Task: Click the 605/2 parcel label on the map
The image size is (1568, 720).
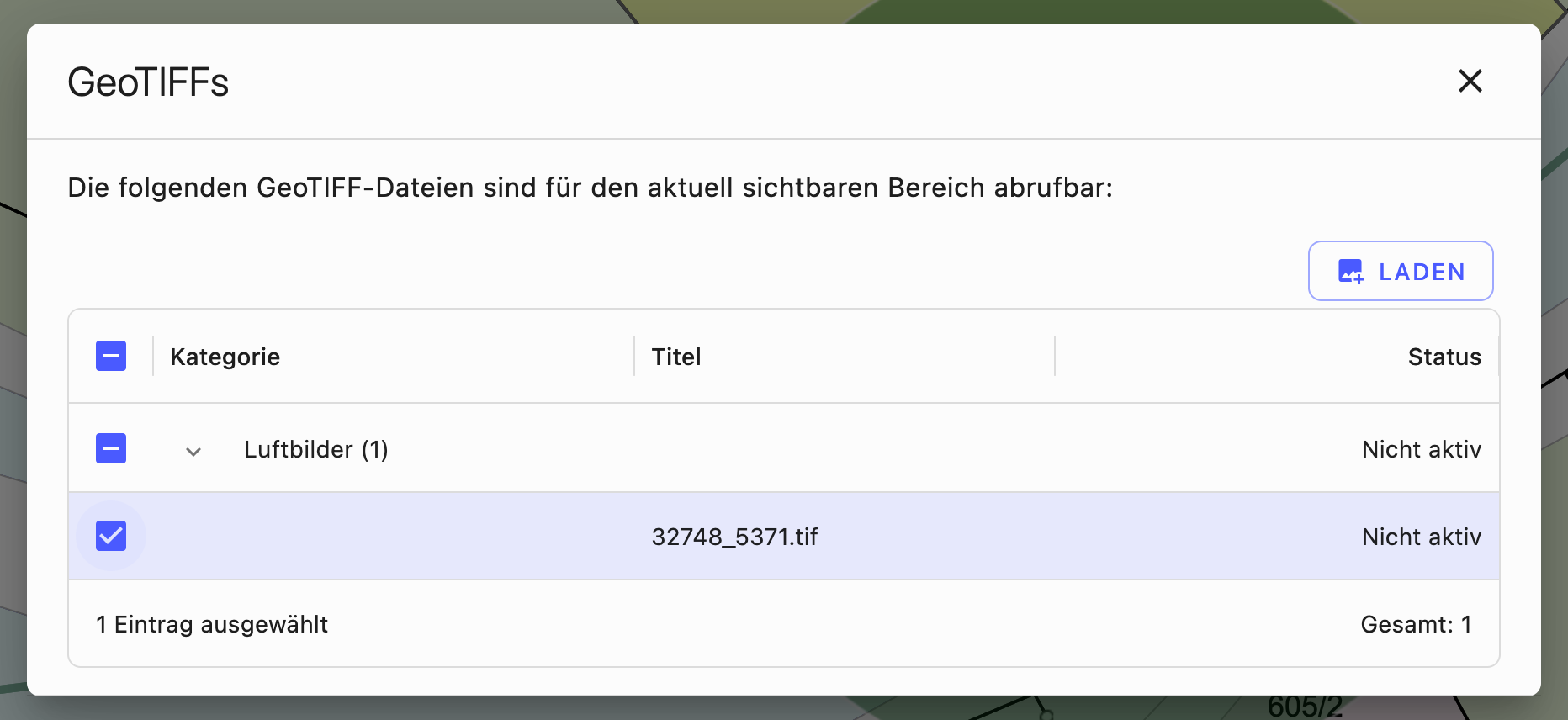Action: pyautogui.click(x=1305, y=708)
